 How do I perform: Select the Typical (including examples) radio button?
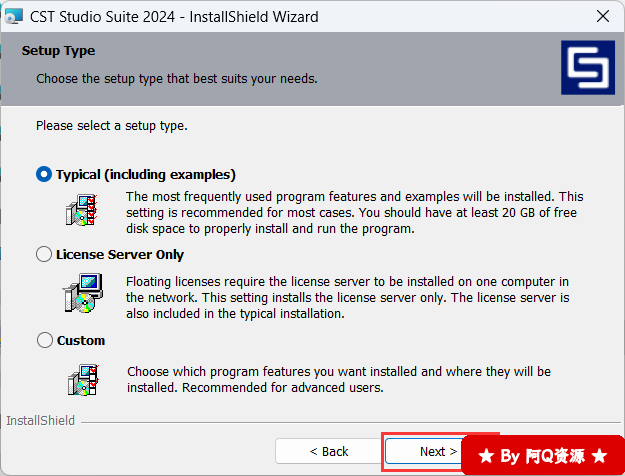44,174
